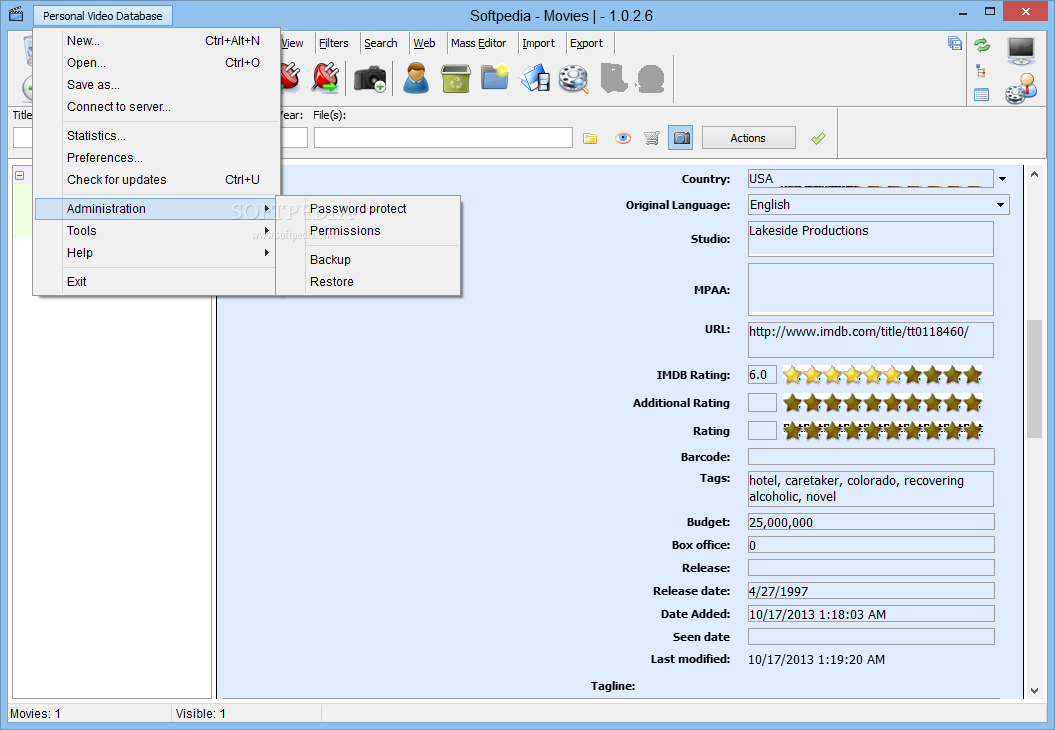This screenshot has width=1055, height=730.
Task: Click the eye icon next to File(s) field
Action: tap(623, 139)
